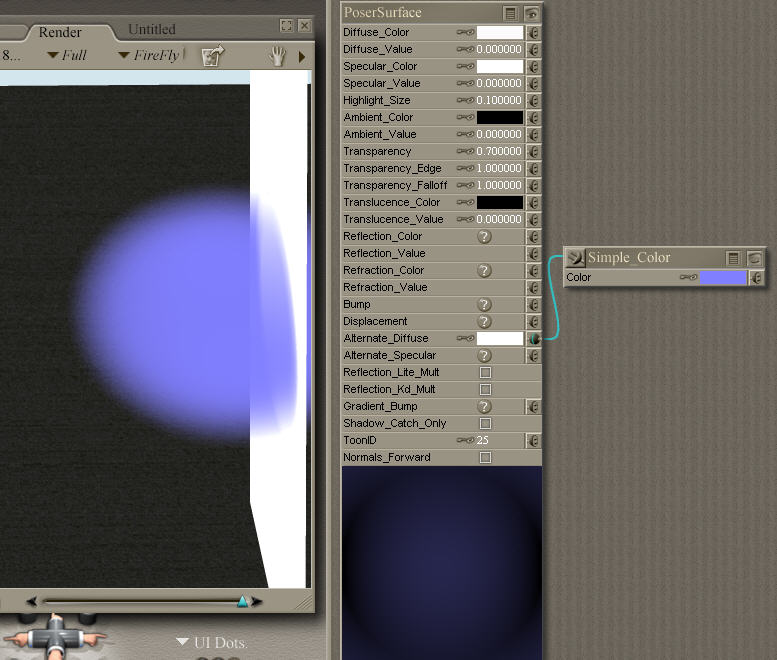Click the Highlight_Size node plug icon
The width and height of the screenshot is (777, 660).
point(533,101)
